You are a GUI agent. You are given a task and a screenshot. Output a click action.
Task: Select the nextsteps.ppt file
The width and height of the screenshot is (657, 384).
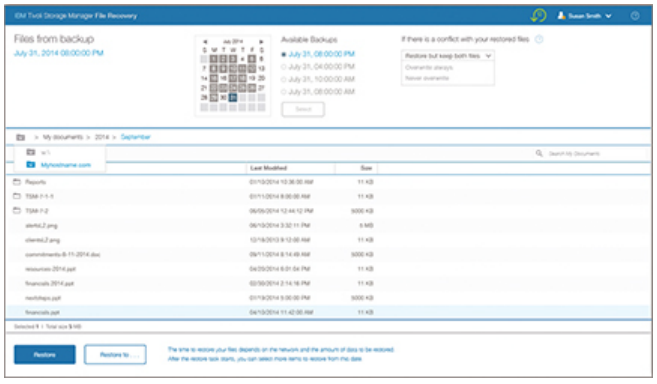click(x=43, y=298)
